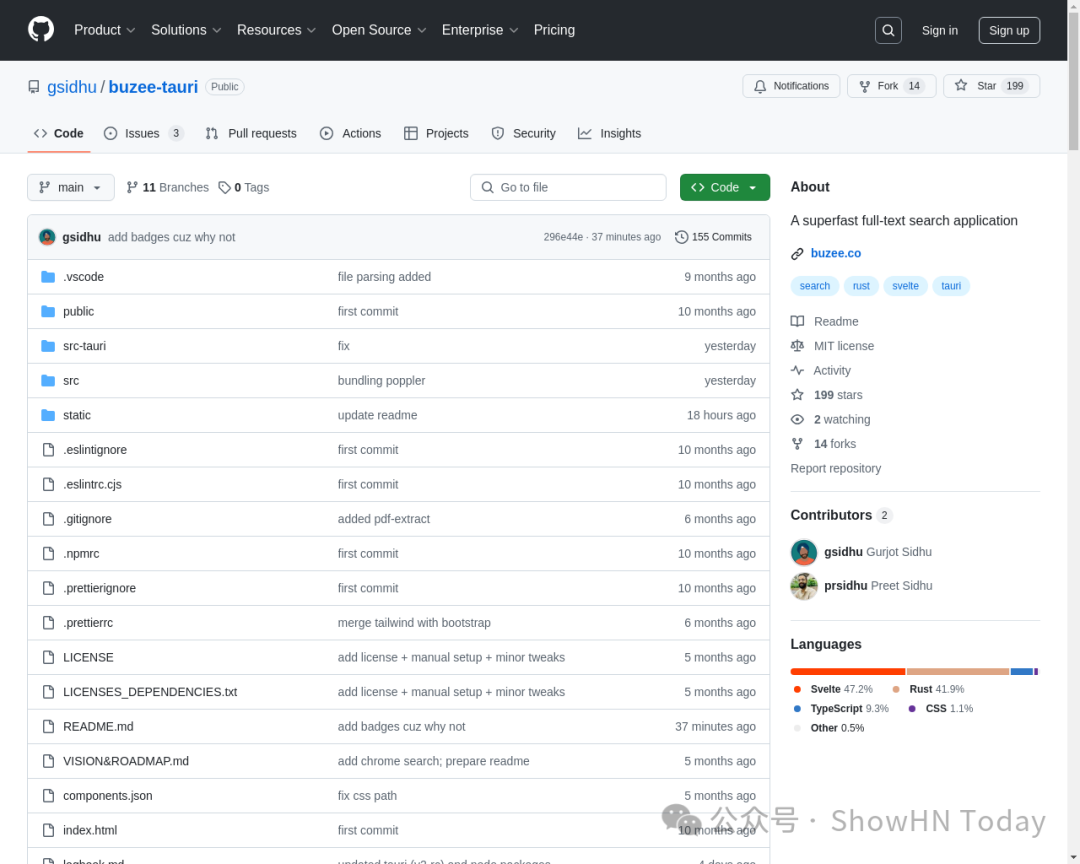Viewport: 1080px width, 864px height.
Task: Select the rust topic tag
Action: (861, 286)
